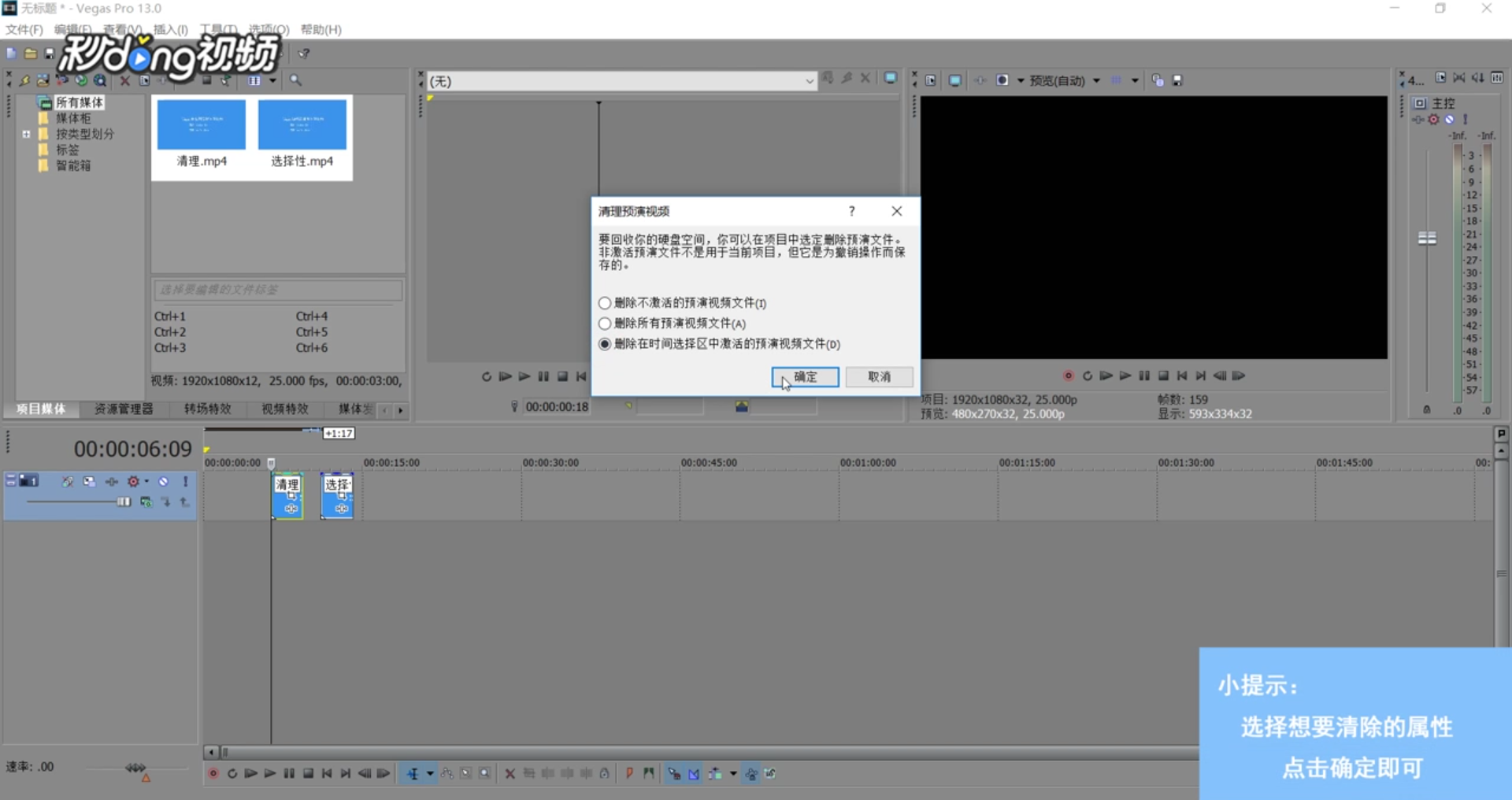Viewport: 1512px width, 800px height.
Task: Adjust playback rate 速率 slider
Action: coord(135,767)
